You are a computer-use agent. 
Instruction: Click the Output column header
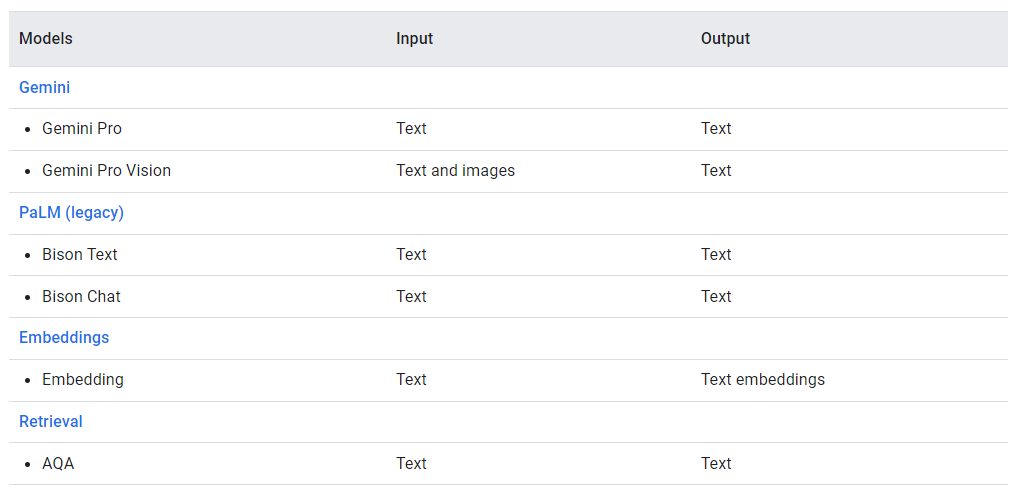click(x=725, y=38)
